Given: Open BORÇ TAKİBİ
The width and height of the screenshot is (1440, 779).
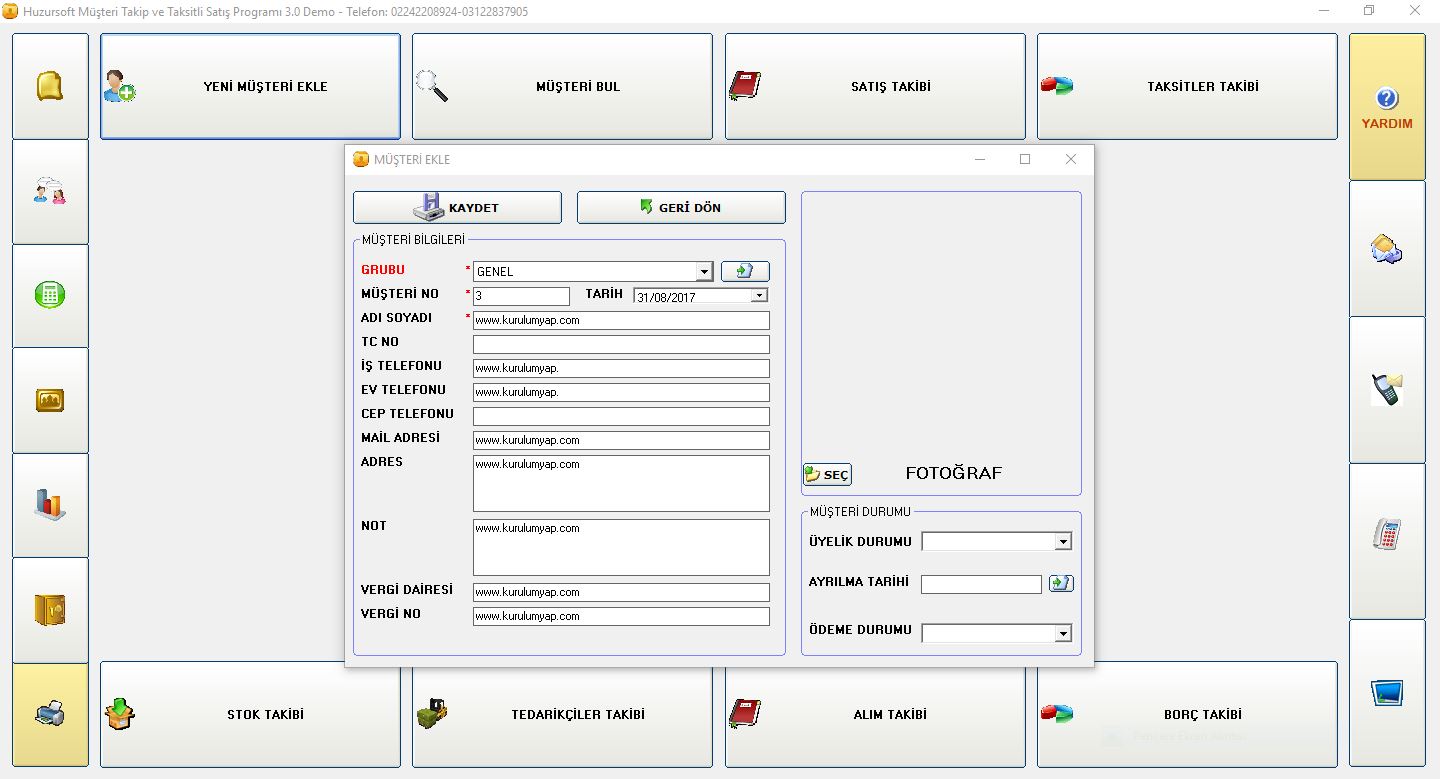Looking at the screenshot, I should (1187, 714).
